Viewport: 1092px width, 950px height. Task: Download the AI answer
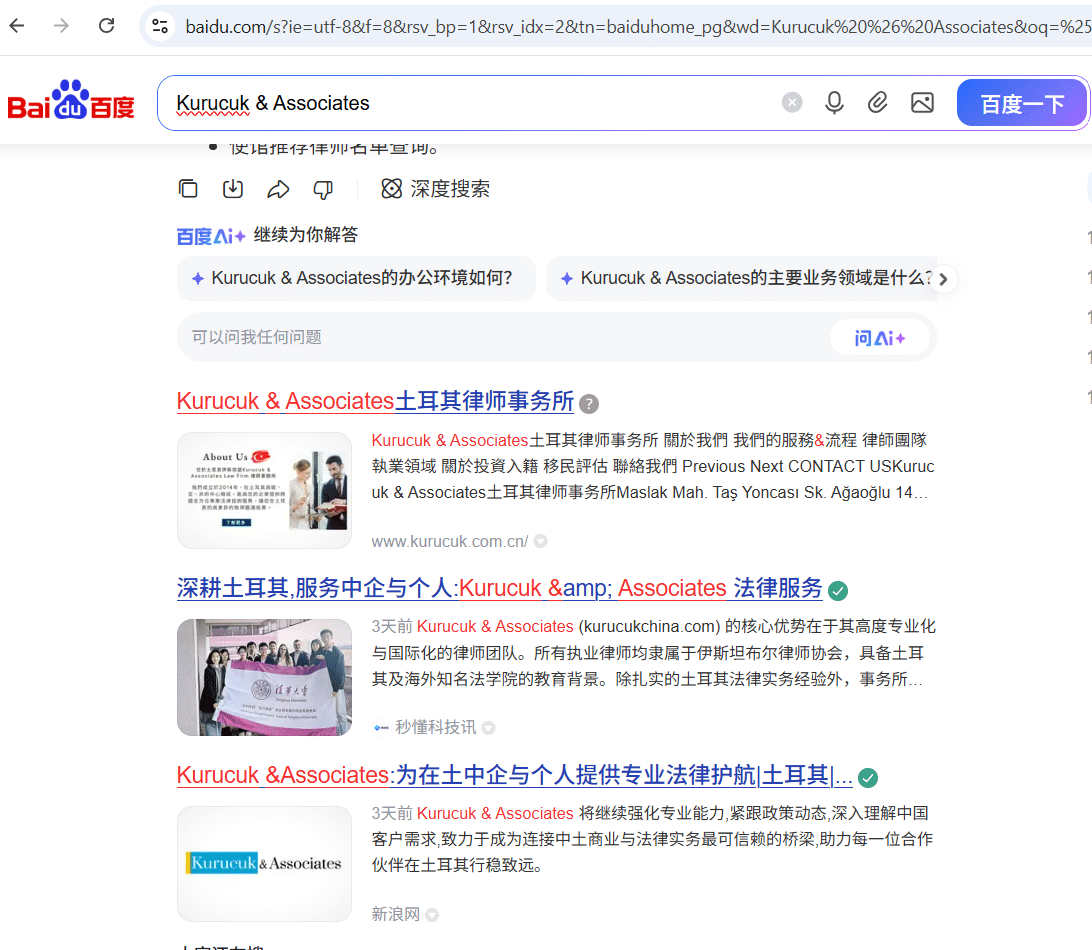tap(233, 189)
